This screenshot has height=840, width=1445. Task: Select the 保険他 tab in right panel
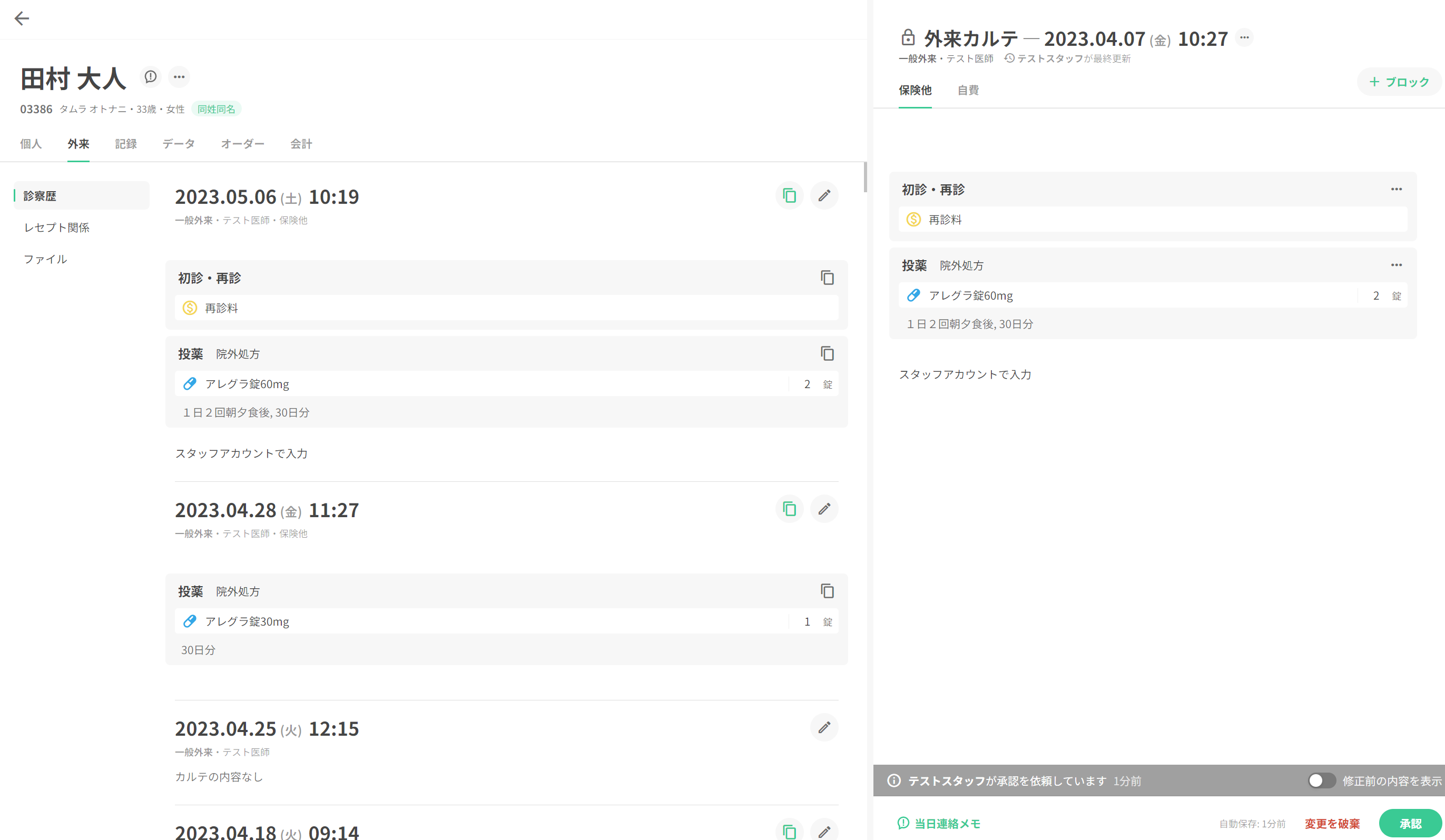(916, 90)
